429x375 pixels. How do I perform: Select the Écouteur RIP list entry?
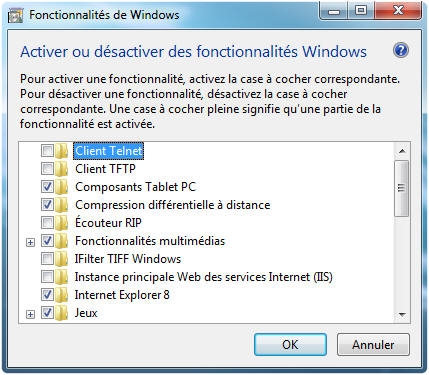coord(108,223)
